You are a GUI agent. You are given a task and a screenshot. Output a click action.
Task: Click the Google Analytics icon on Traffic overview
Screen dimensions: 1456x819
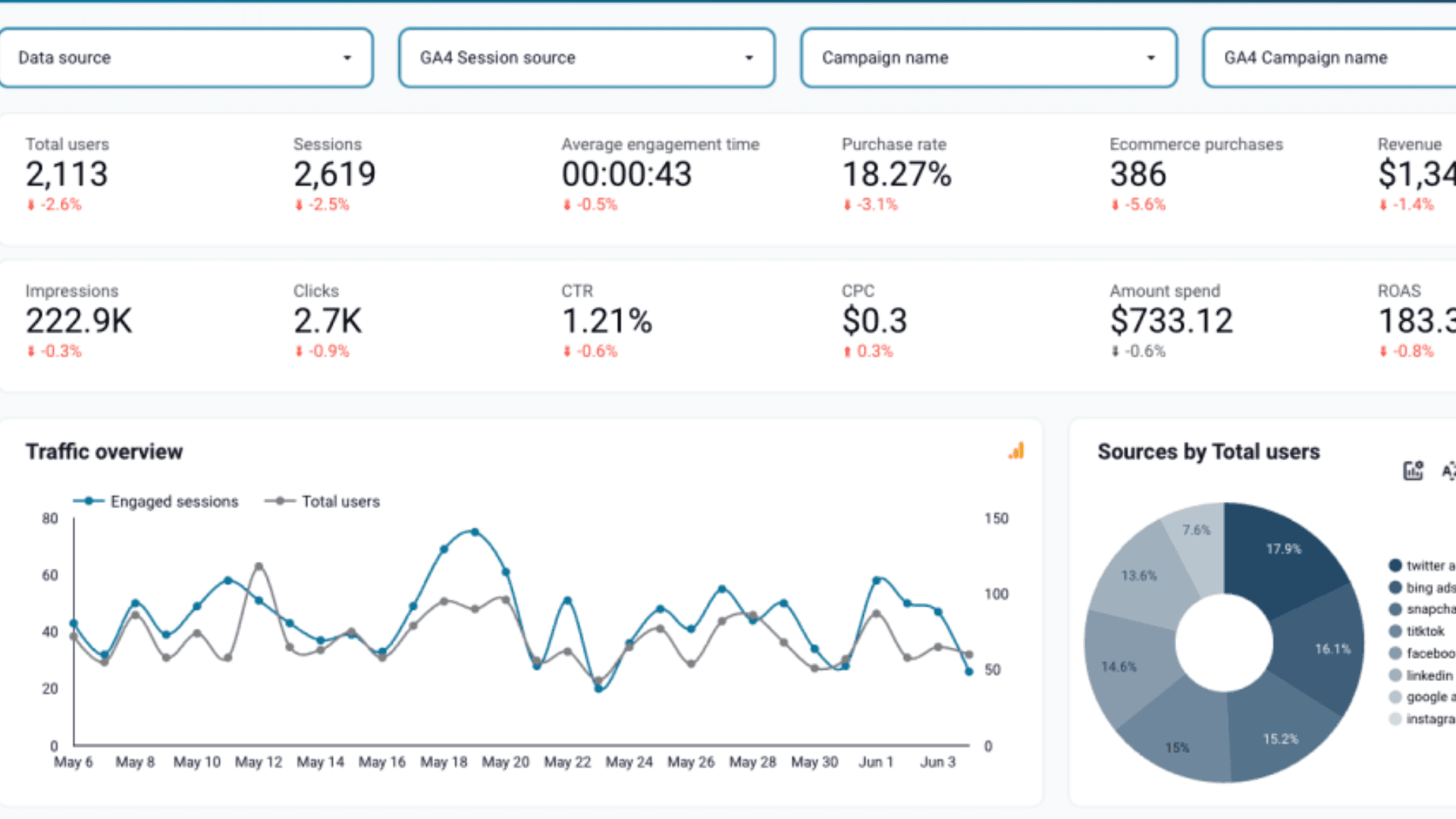tap(1016, 451)
